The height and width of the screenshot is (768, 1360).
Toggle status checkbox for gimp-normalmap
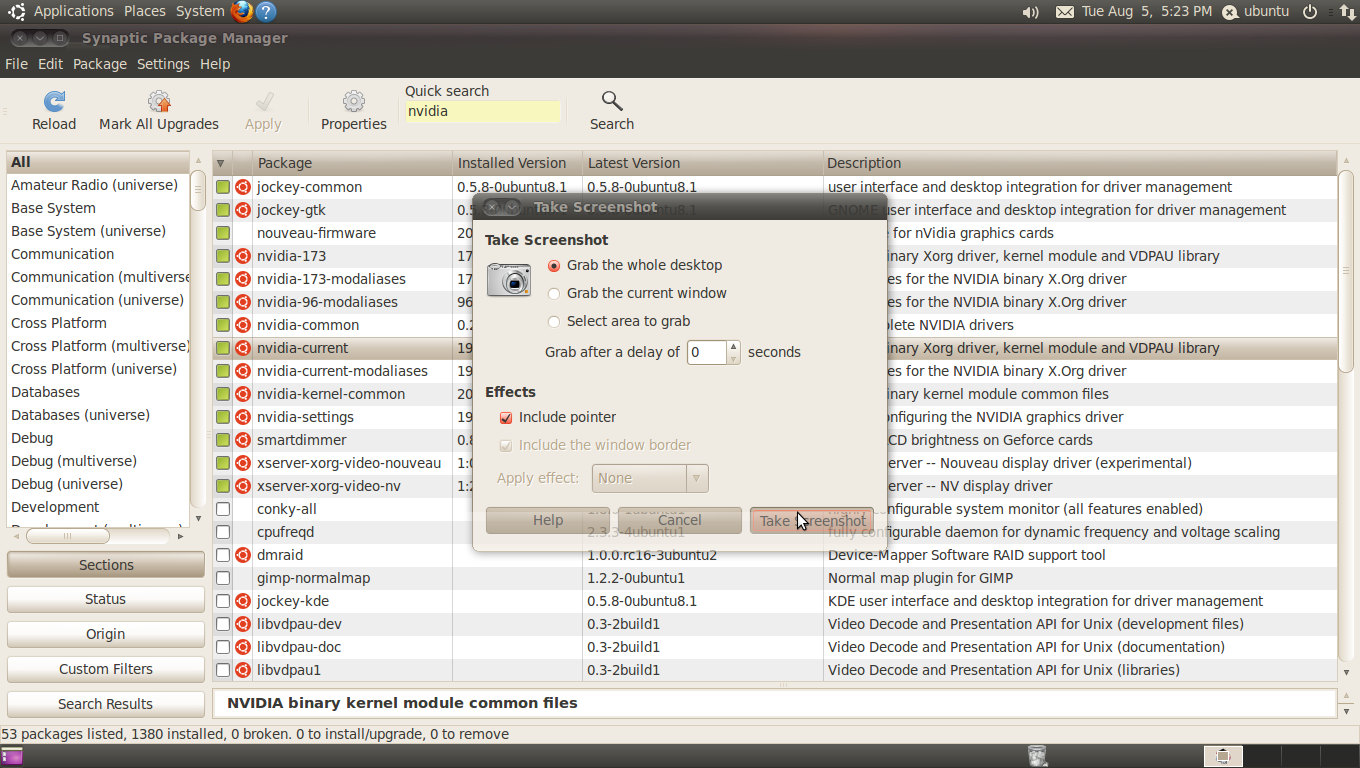pyautogui.click(x=223, y=578)
